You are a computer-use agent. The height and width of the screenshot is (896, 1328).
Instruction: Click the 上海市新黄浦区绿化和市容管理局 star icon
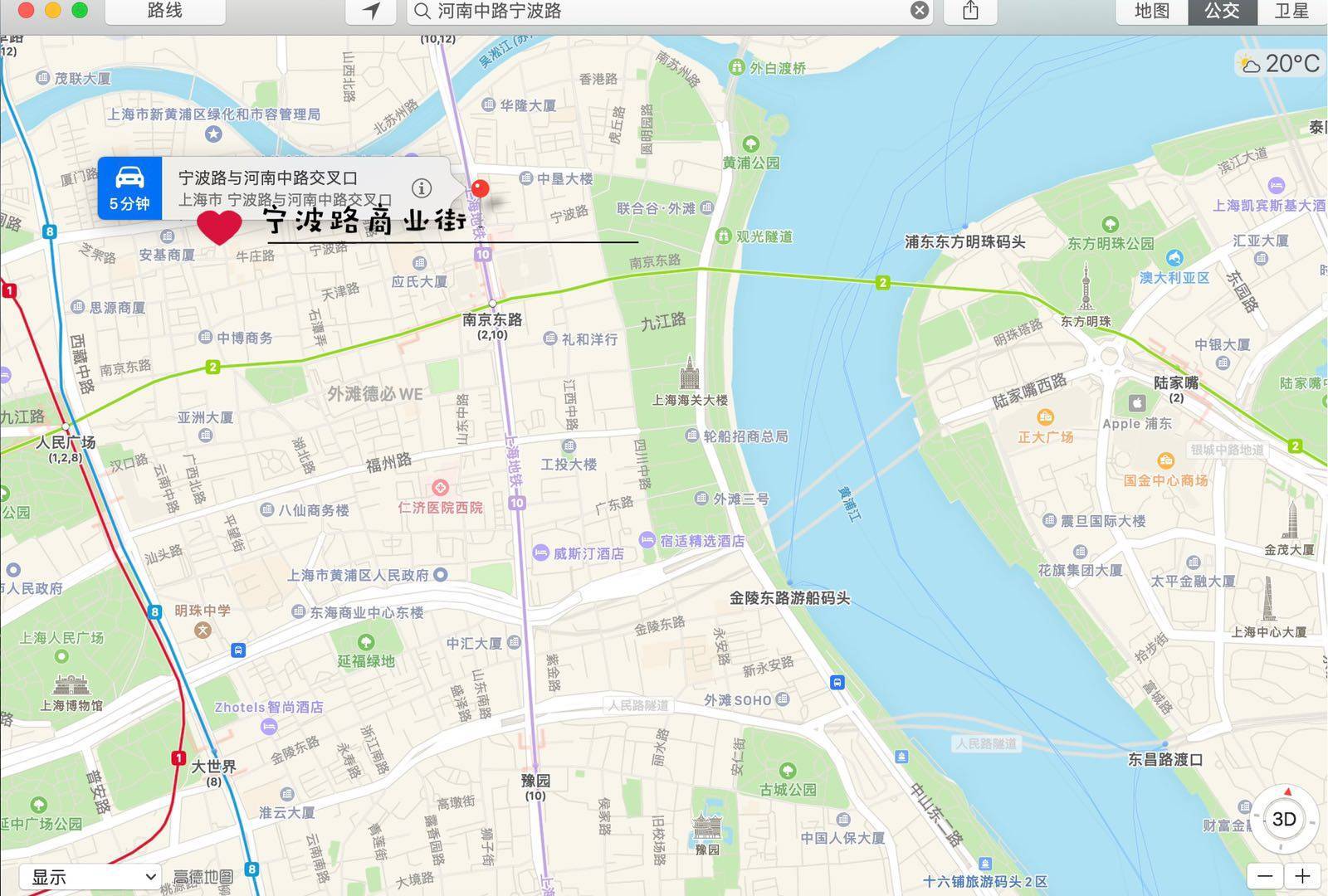[x=214, y=133]
